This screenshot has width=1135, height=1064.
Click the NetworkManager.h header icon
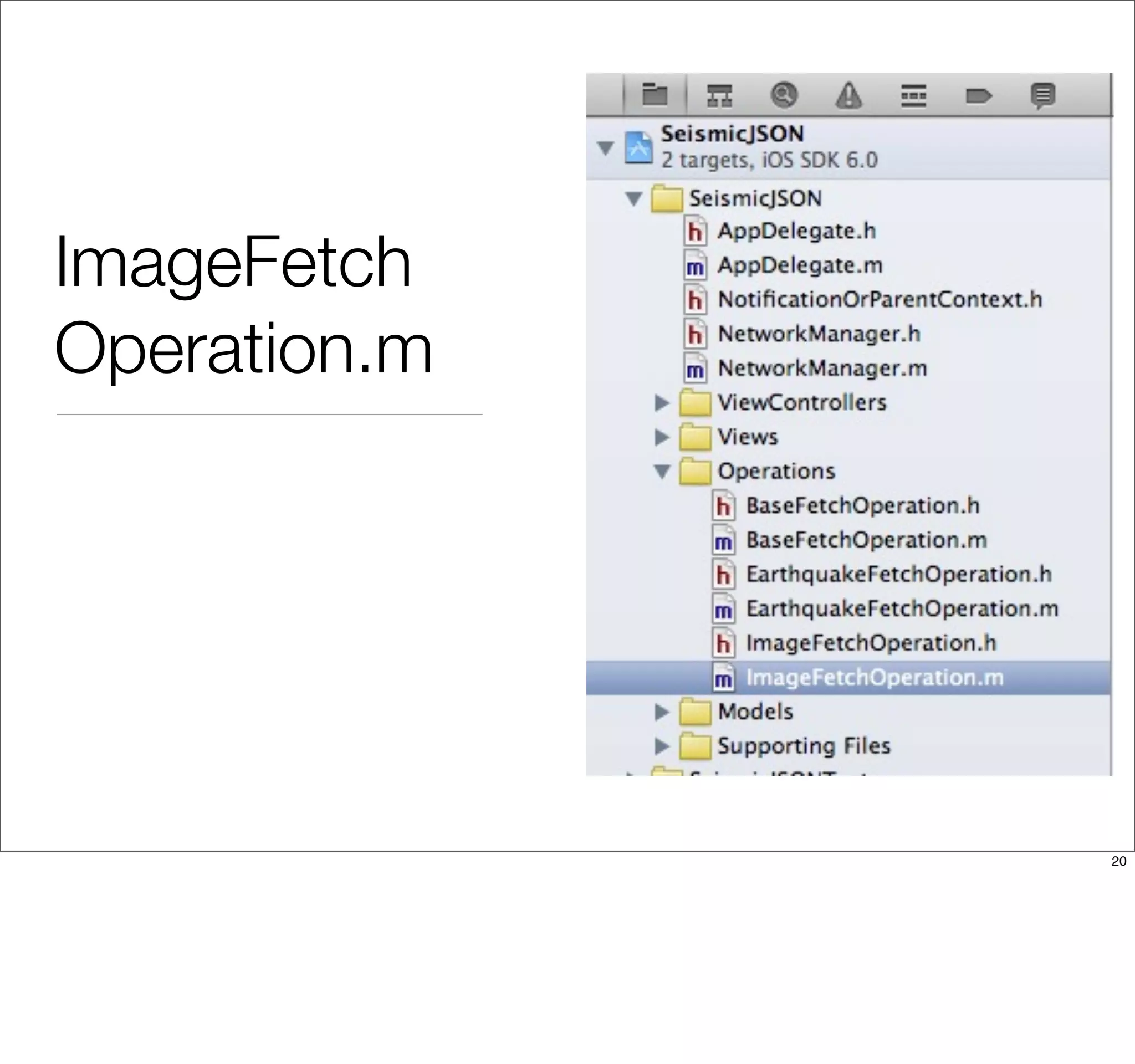[x=695, y=334]
